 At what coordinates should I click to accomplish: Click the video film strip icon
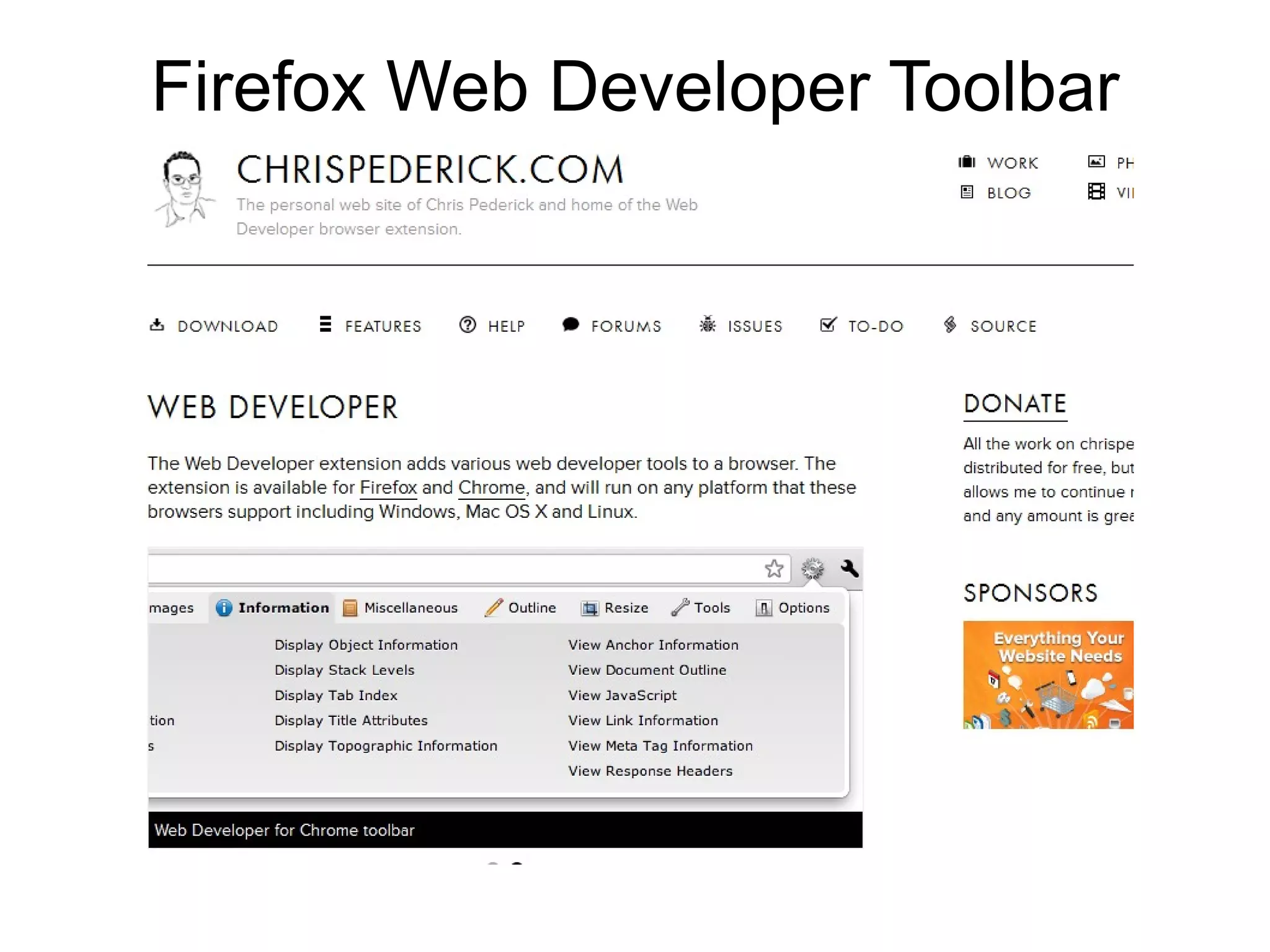click(1096, 191)
